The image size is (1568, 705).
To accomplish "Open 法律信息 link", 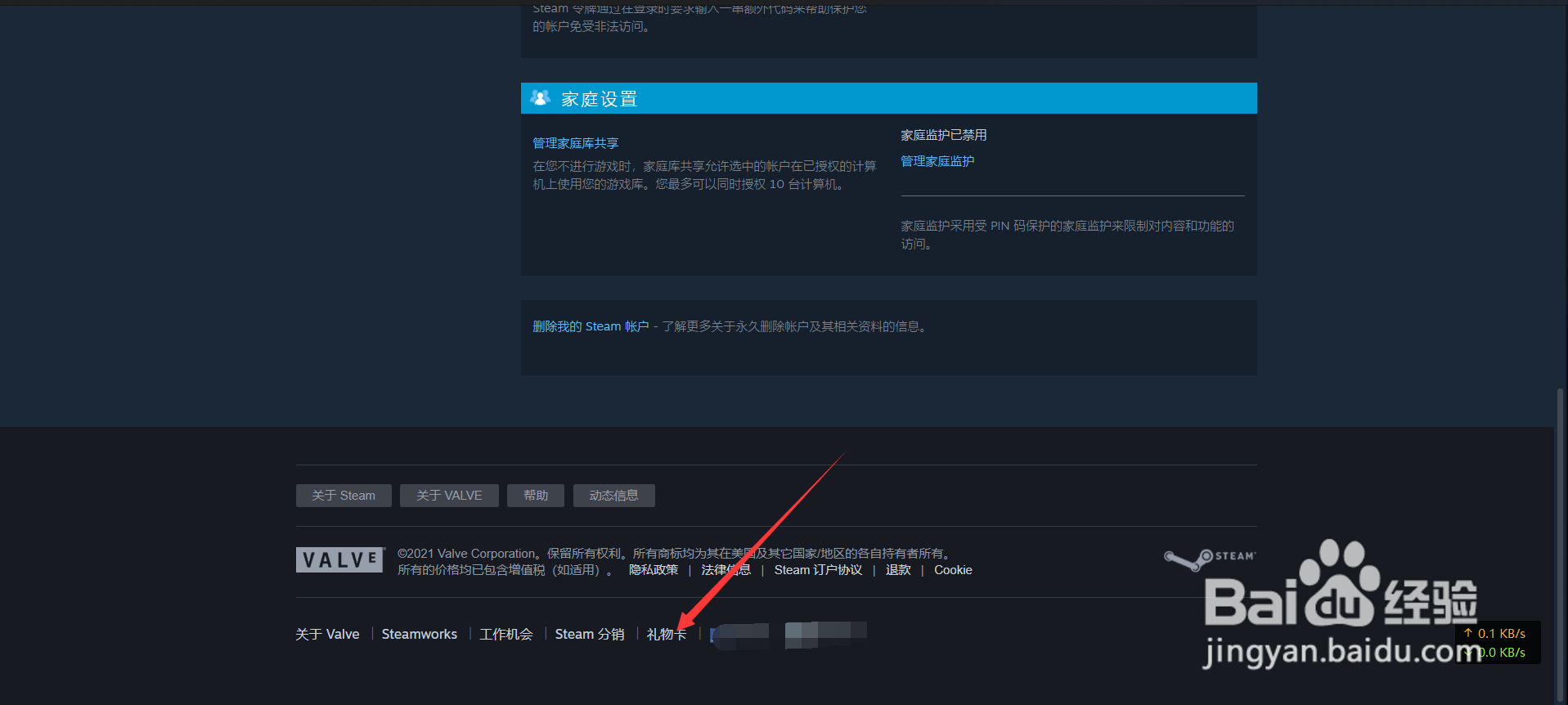I will [x=726, y=570].
